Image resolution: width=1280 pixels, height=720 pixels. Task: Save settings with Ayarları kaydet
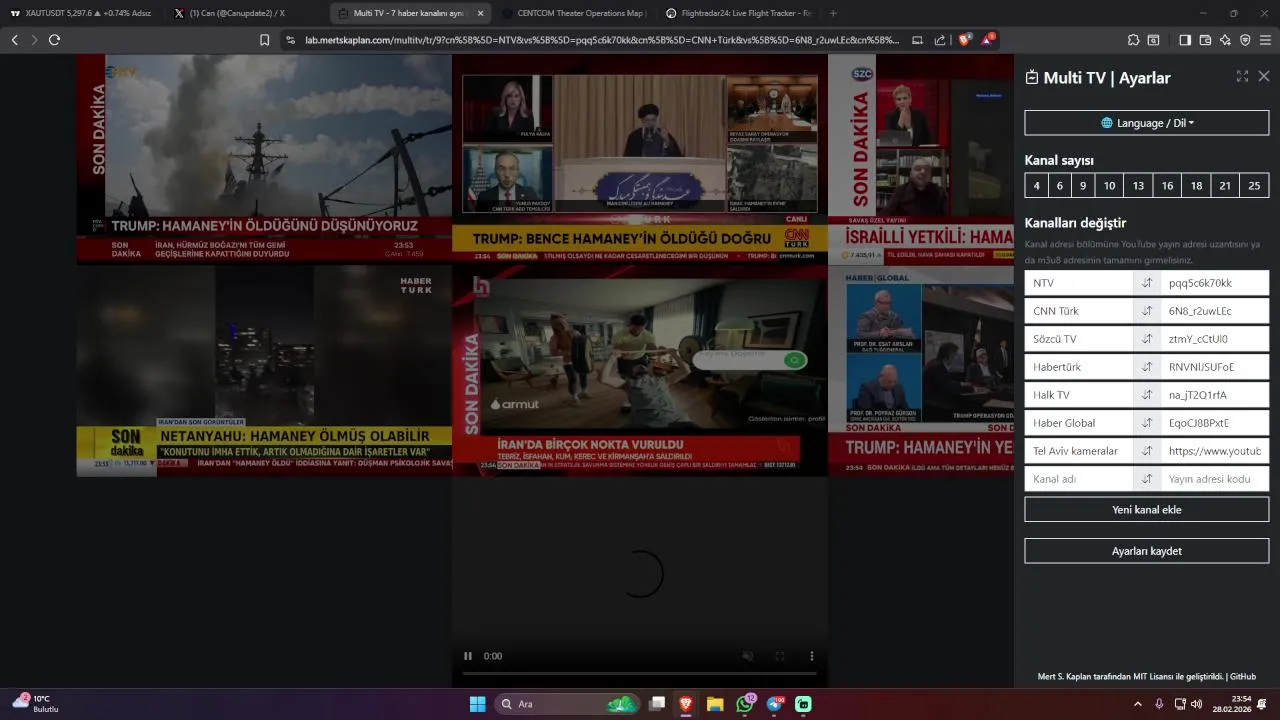click(x=1147, y=551)
